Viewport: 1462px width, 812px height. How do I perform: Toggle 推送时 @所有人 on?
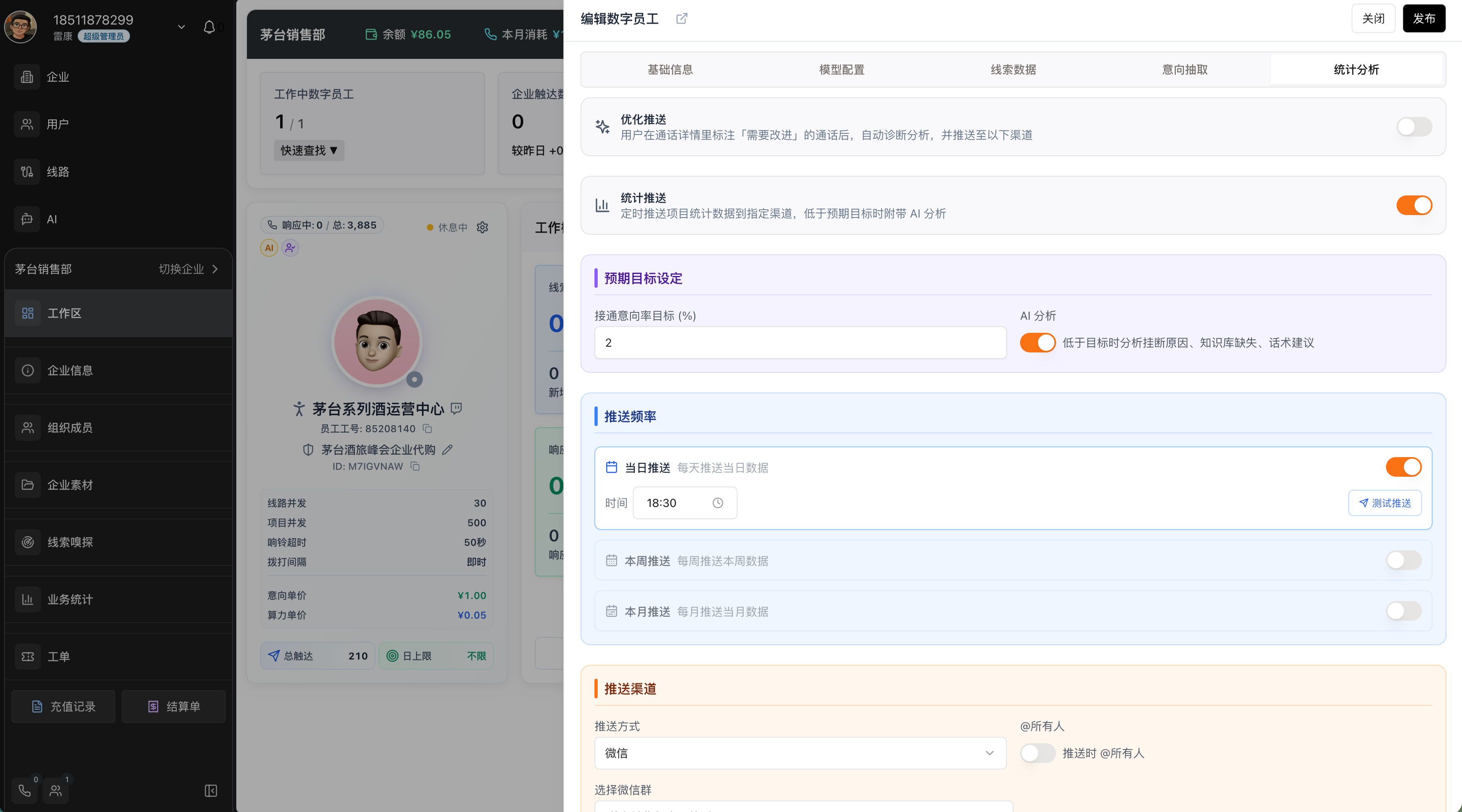tap(1038, 753)
